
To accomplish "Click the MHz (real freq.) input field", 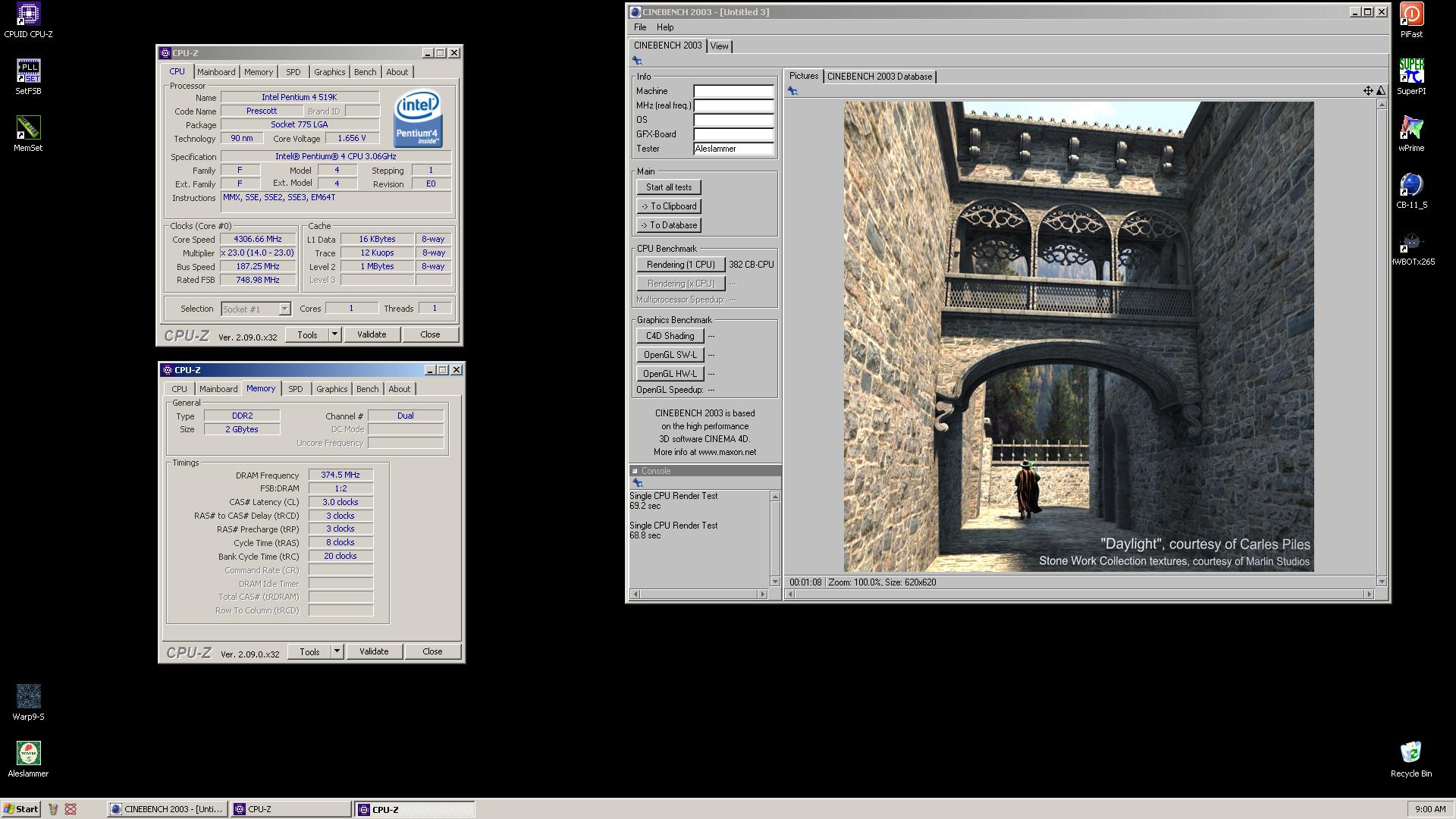I will [x=733, y=105].
